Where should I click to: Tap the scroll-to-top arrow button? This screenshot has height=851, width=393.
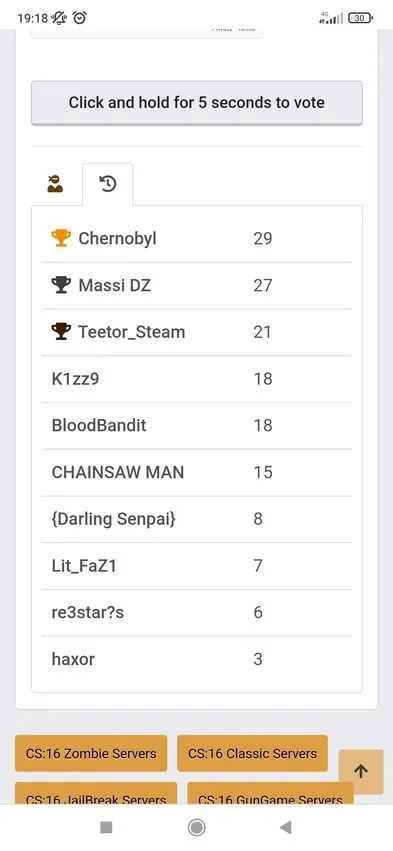pos(361,772)
